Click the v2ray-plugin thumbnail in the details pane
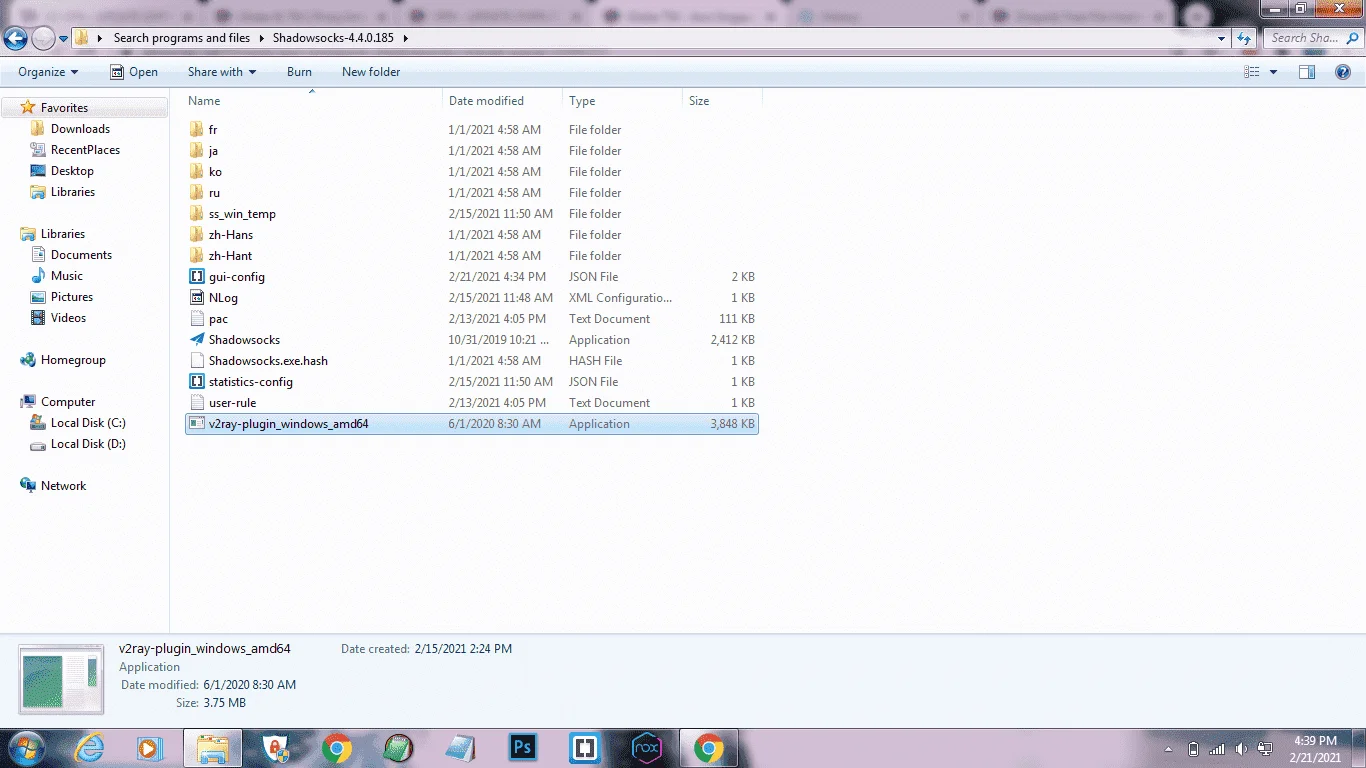 [x=61, y=680]
